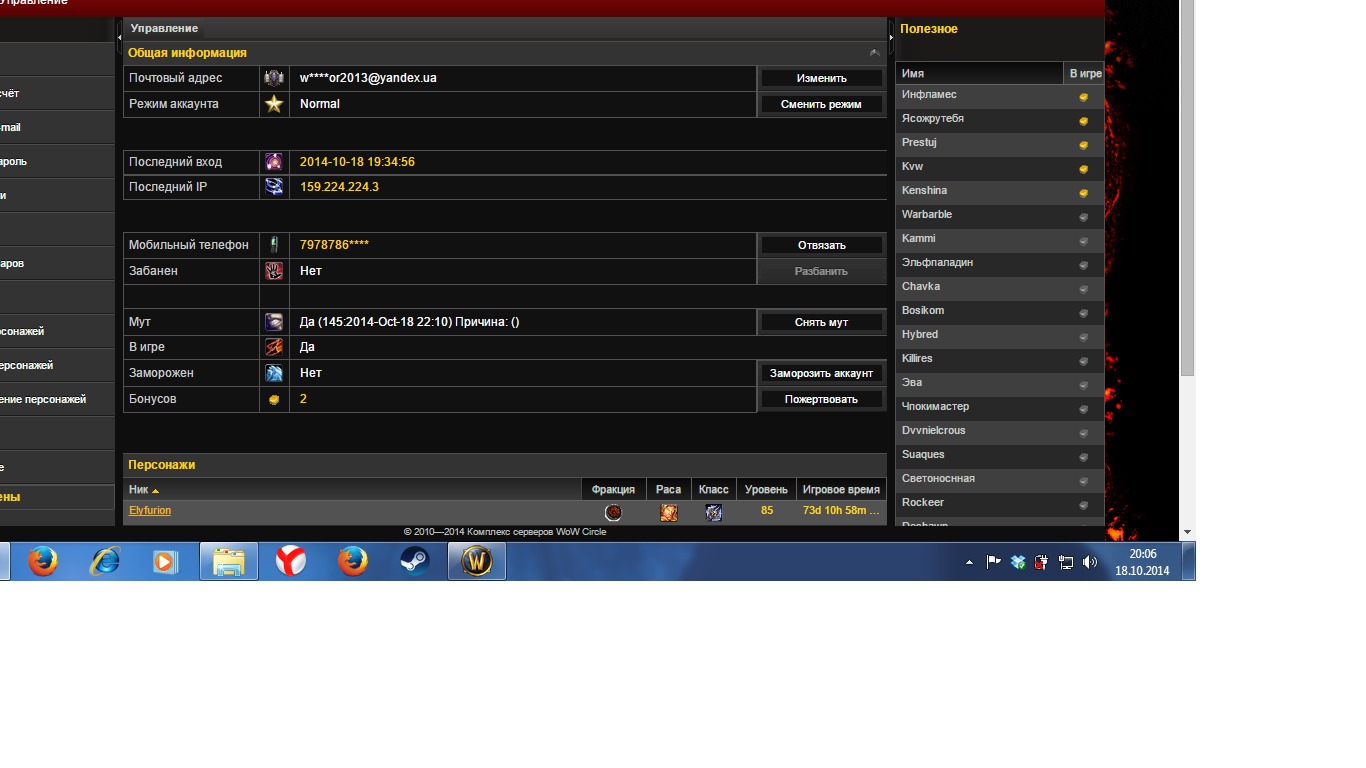Image resolution: width=1366 pixels, height=768 pixels.
Task: Select Чпокимастер in the players list
Action: (x=1000, y=408)
